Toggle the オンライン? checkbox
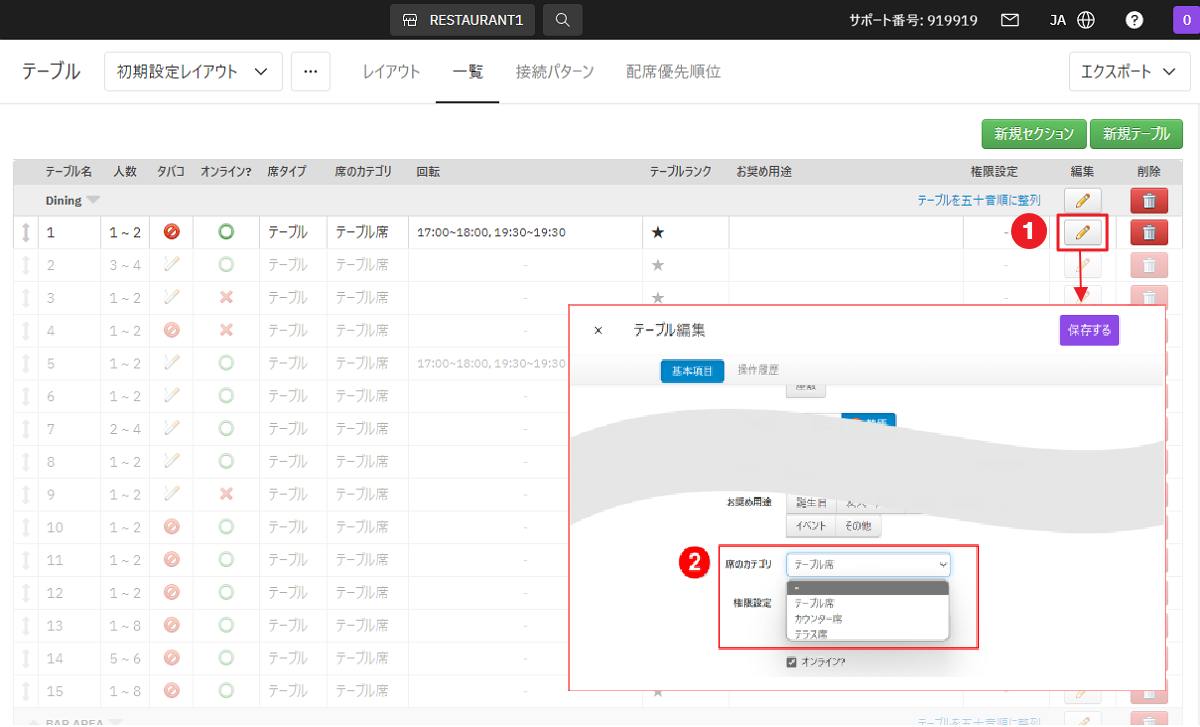 click(792, 662)
